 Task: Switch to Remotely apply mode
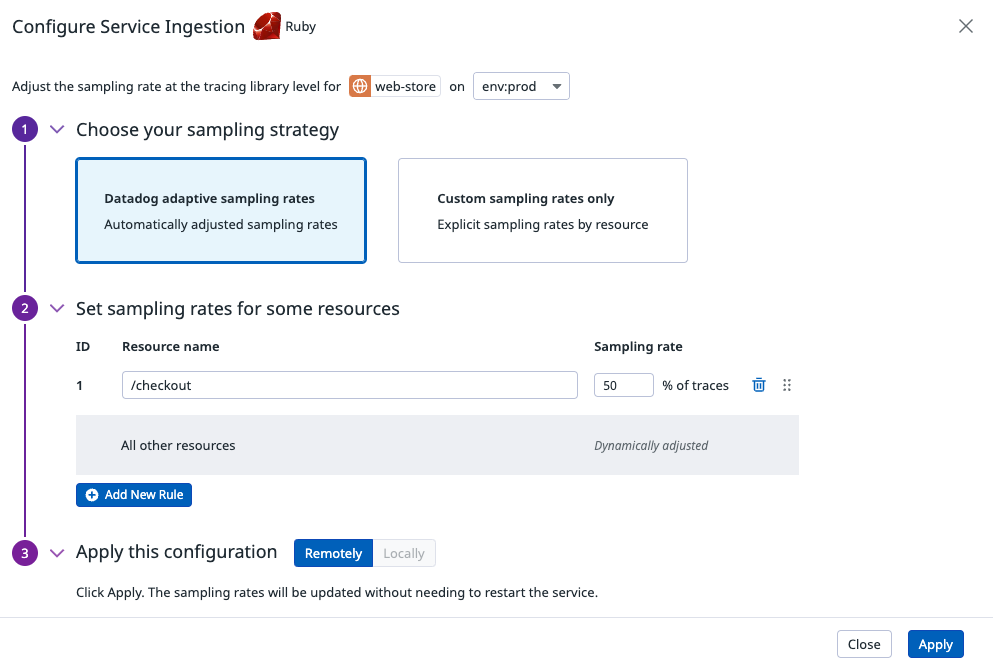pyautogui.click(x=333, y=553)
